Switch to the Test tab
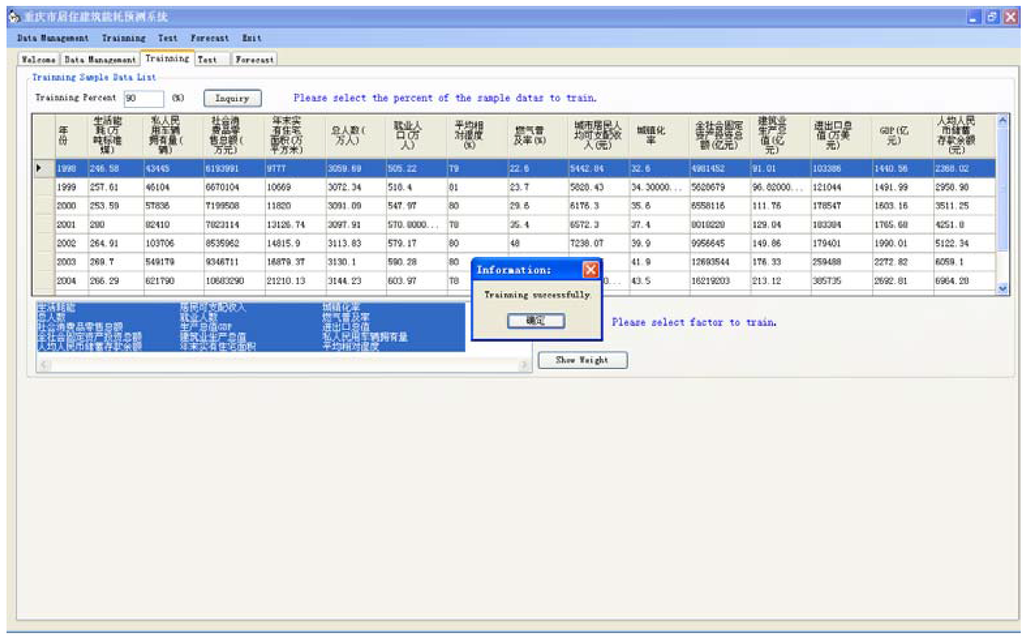This screenshot has height=638, width=1024. [207, 60]
